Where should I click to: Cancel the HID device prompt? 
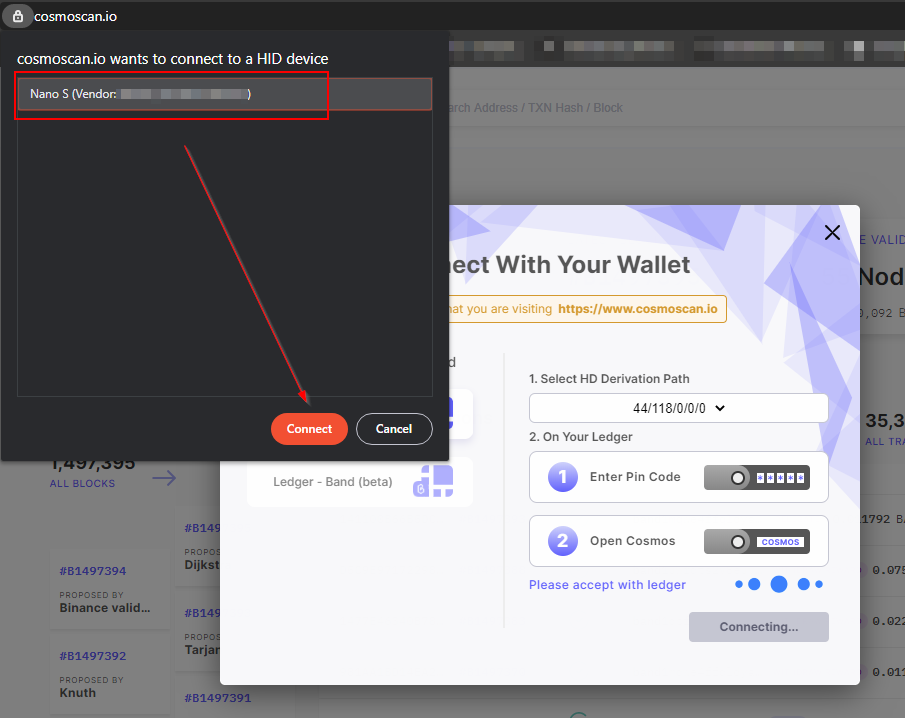tap(394, 429)
